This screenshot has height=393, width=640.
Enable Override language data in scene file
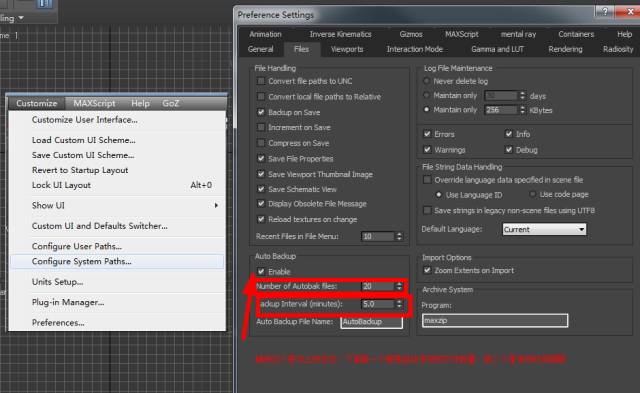[427, 180]
